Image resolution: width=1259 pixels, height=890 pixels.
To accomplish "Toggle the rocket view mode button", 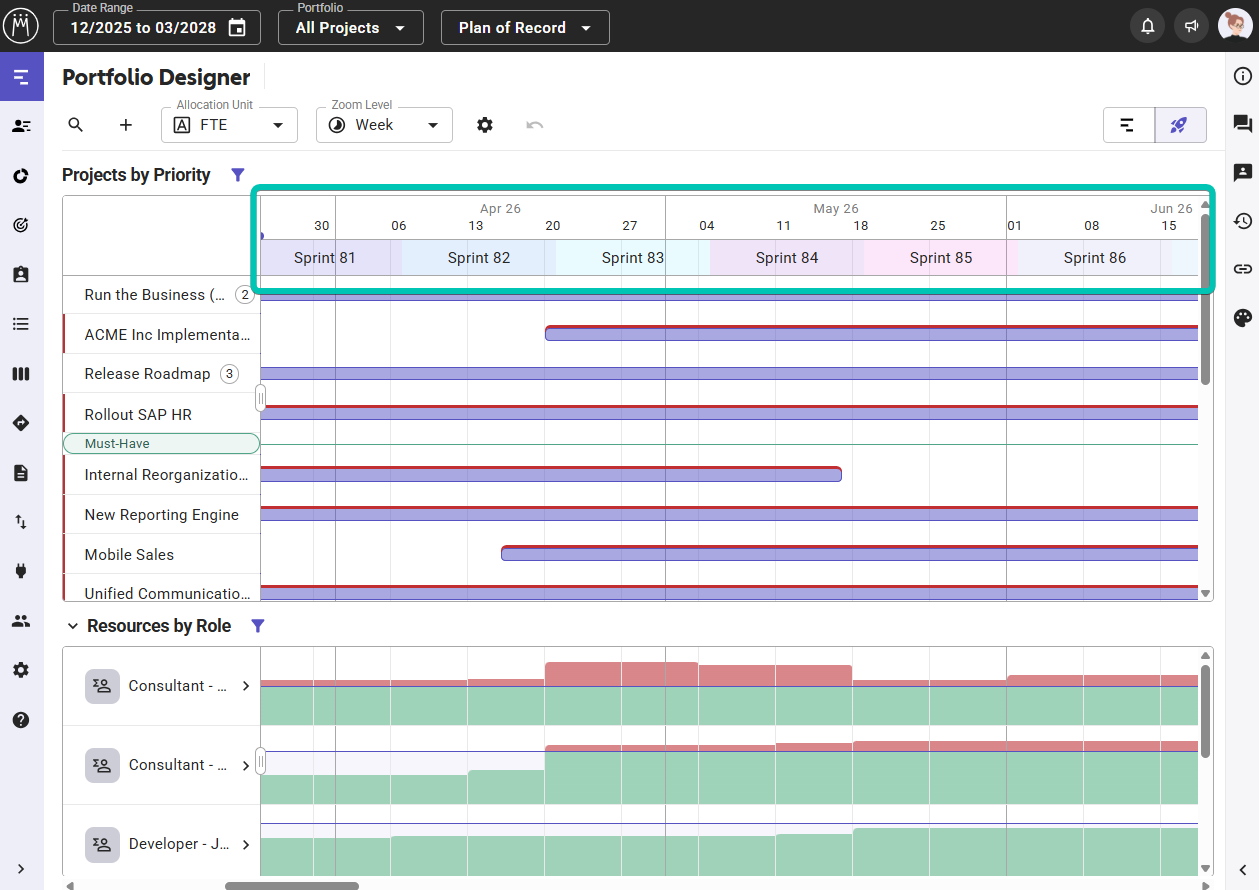I will pyautogui.click(x=1180, y=125).
